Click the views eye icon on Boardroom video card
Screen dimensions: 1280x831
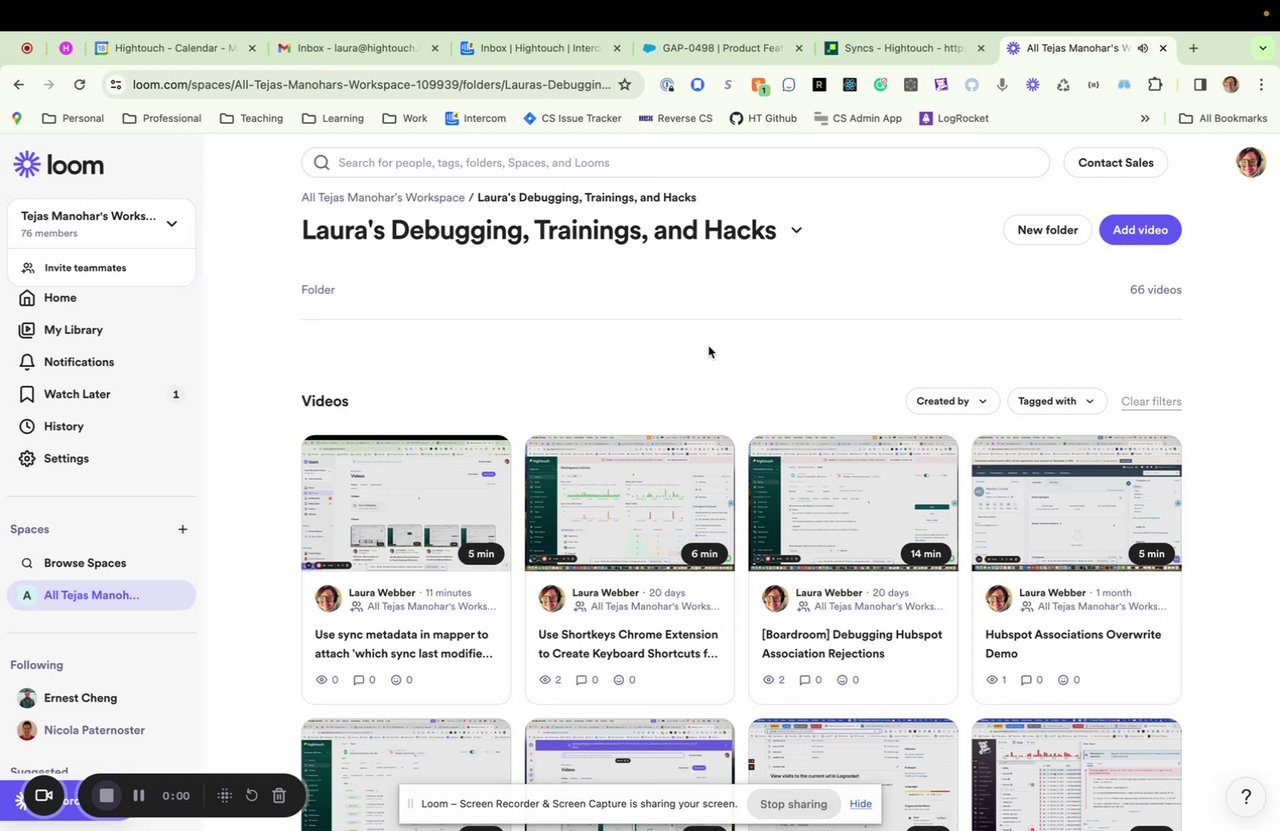[769, 680]
